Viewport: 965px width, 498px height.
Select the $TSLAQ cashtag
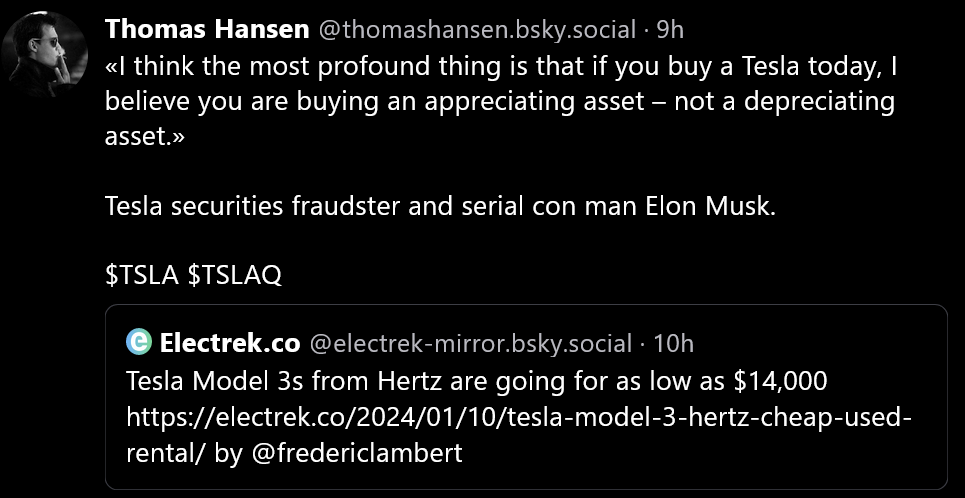234,275
